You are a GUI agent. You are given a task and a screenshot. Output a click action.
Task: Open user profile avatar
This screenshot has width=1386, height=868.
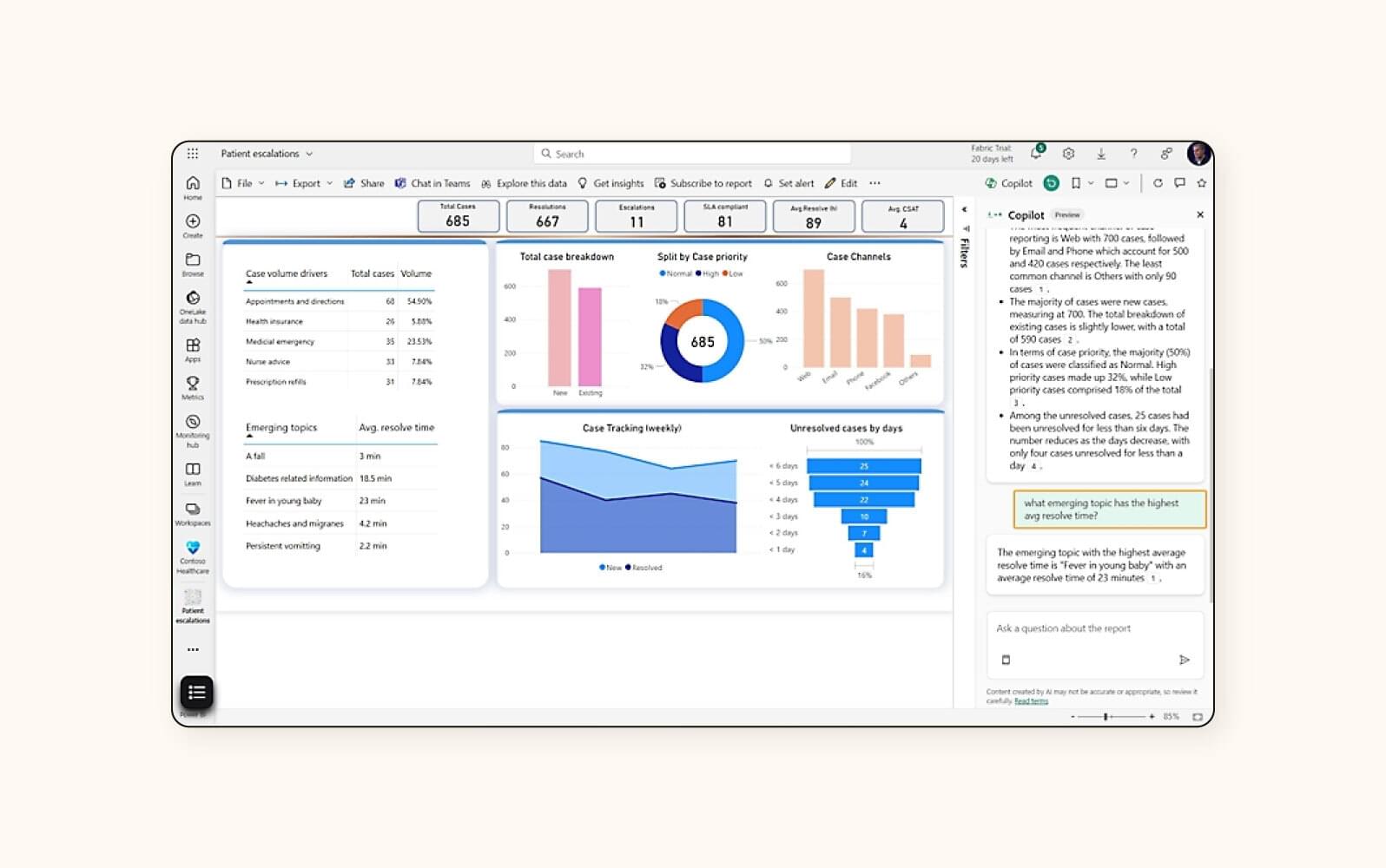pyautogui.click(x=1198, y=154)
